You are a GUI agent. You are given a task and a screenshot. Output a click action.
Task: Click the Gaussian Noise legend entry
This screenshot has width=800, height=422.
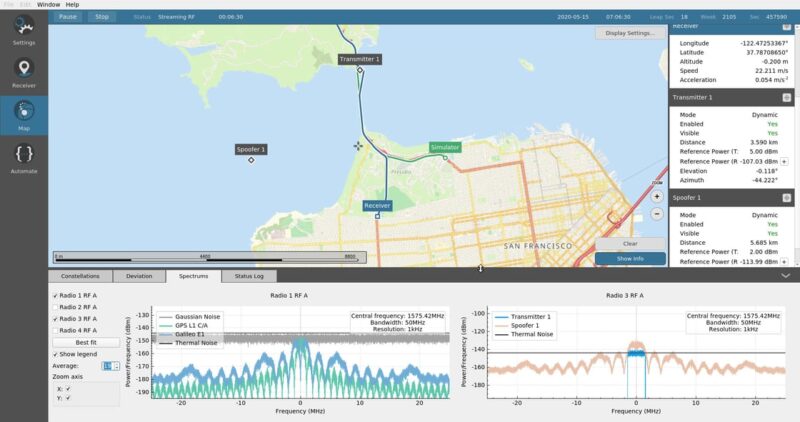click(190, 316)
